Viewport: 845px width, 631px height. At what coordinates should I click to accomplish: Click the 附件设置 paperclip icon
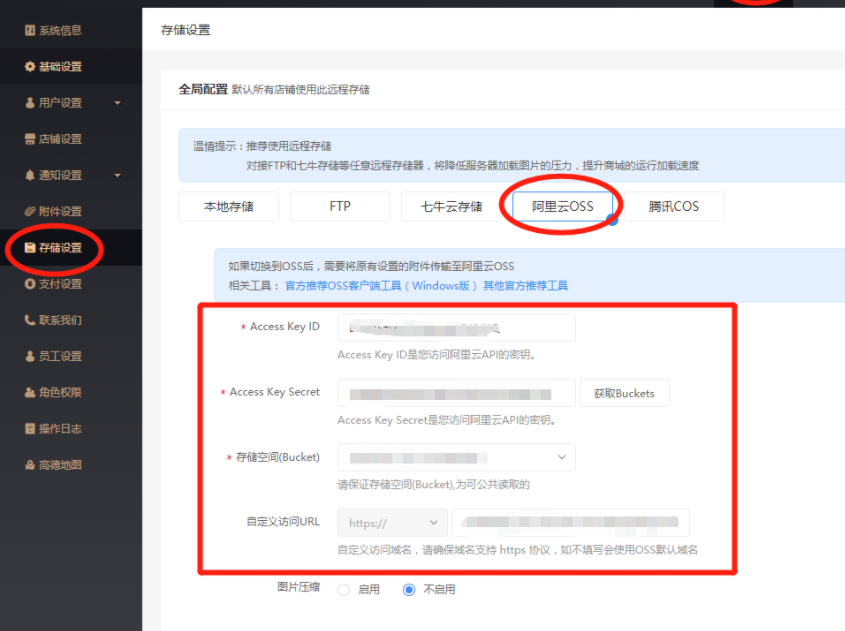click(30, 212)
